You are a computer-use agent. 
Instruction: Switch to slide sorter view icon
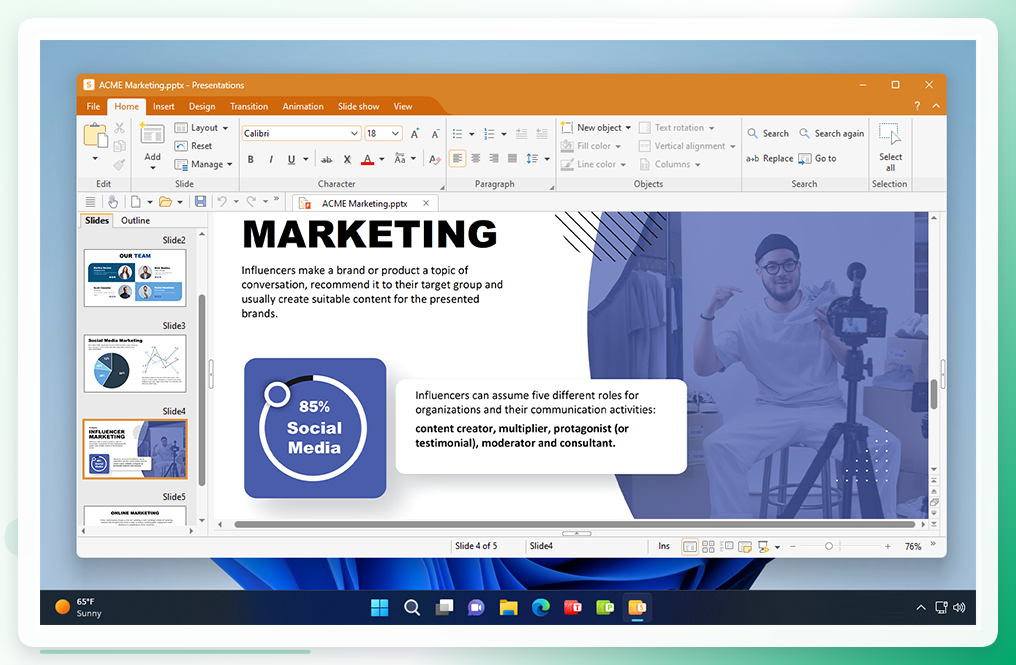tap(708, 546)
